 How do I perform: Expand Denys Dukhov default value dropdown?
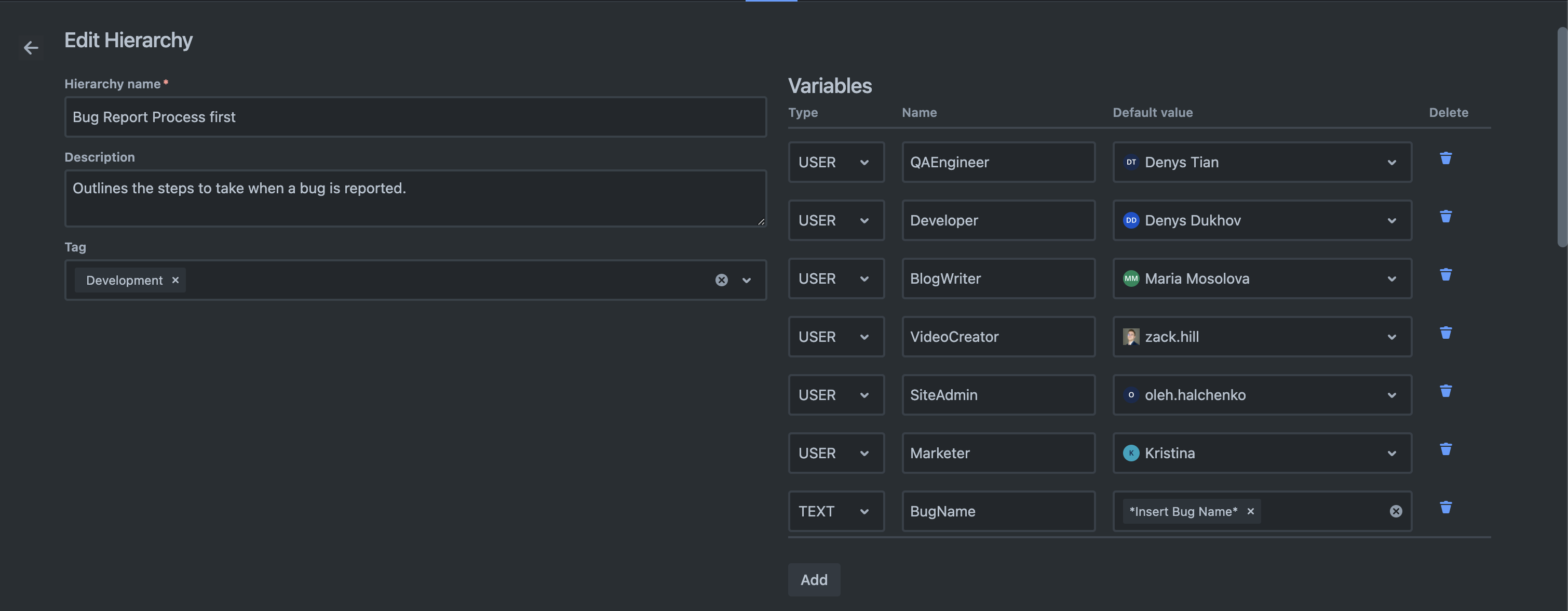click(x=1391, y=220)
